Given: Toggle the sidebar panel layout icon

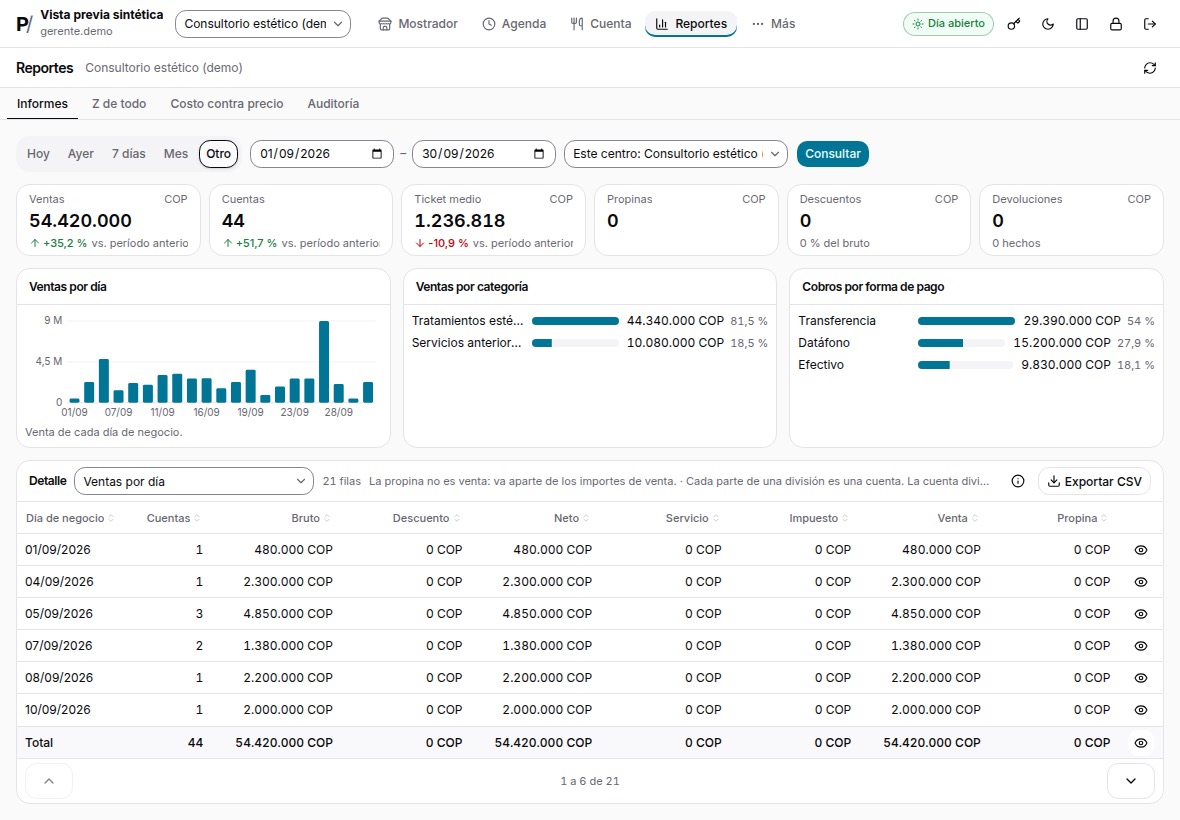Looking at the screenshot, I should pyautogui.click(x=1081, y=24).
